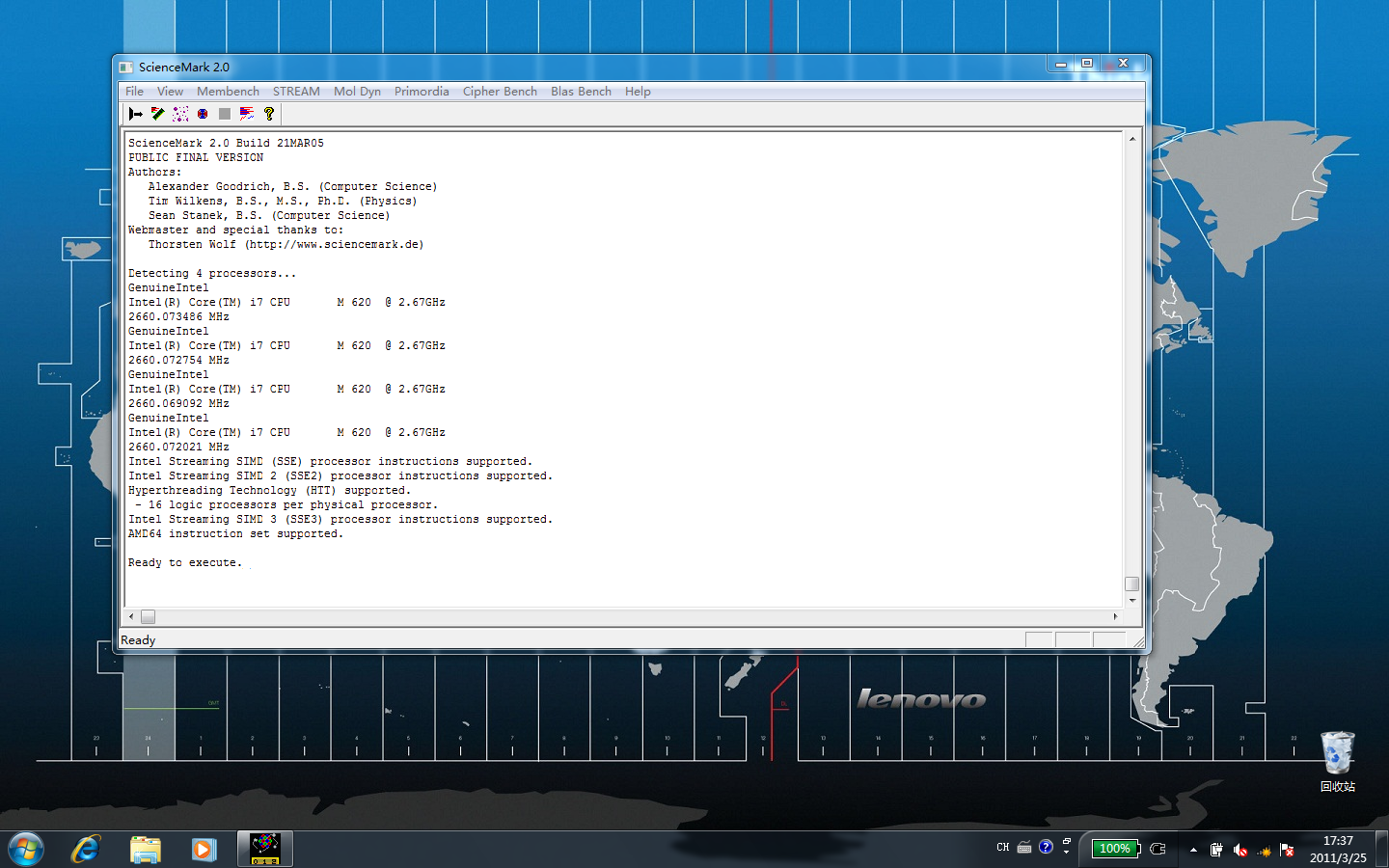
Task: Click the 'Detecting 4 processors...' line
Action: 212,273
